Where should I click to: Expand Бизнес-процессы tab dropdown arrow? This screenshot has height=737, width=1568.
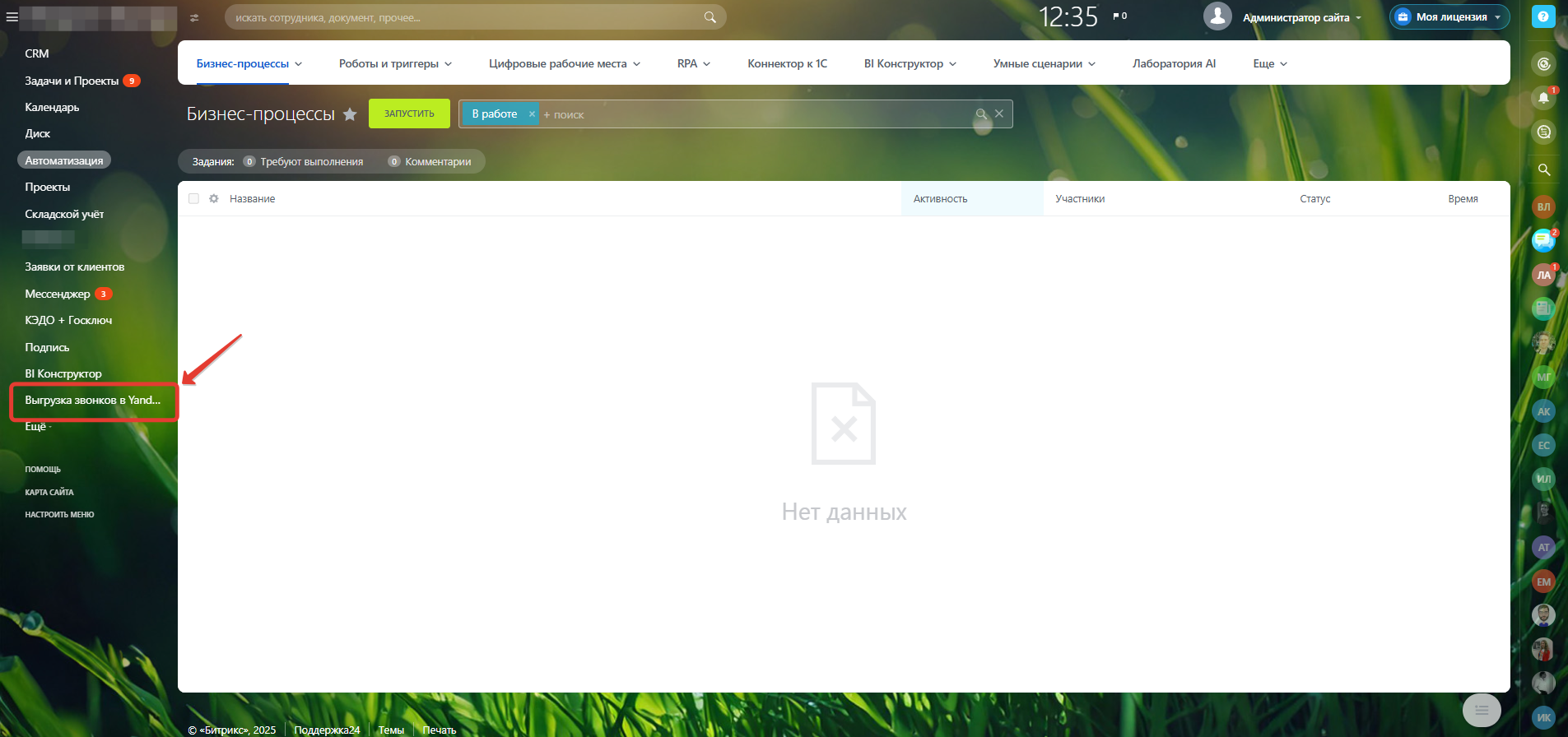pos(299,64)
